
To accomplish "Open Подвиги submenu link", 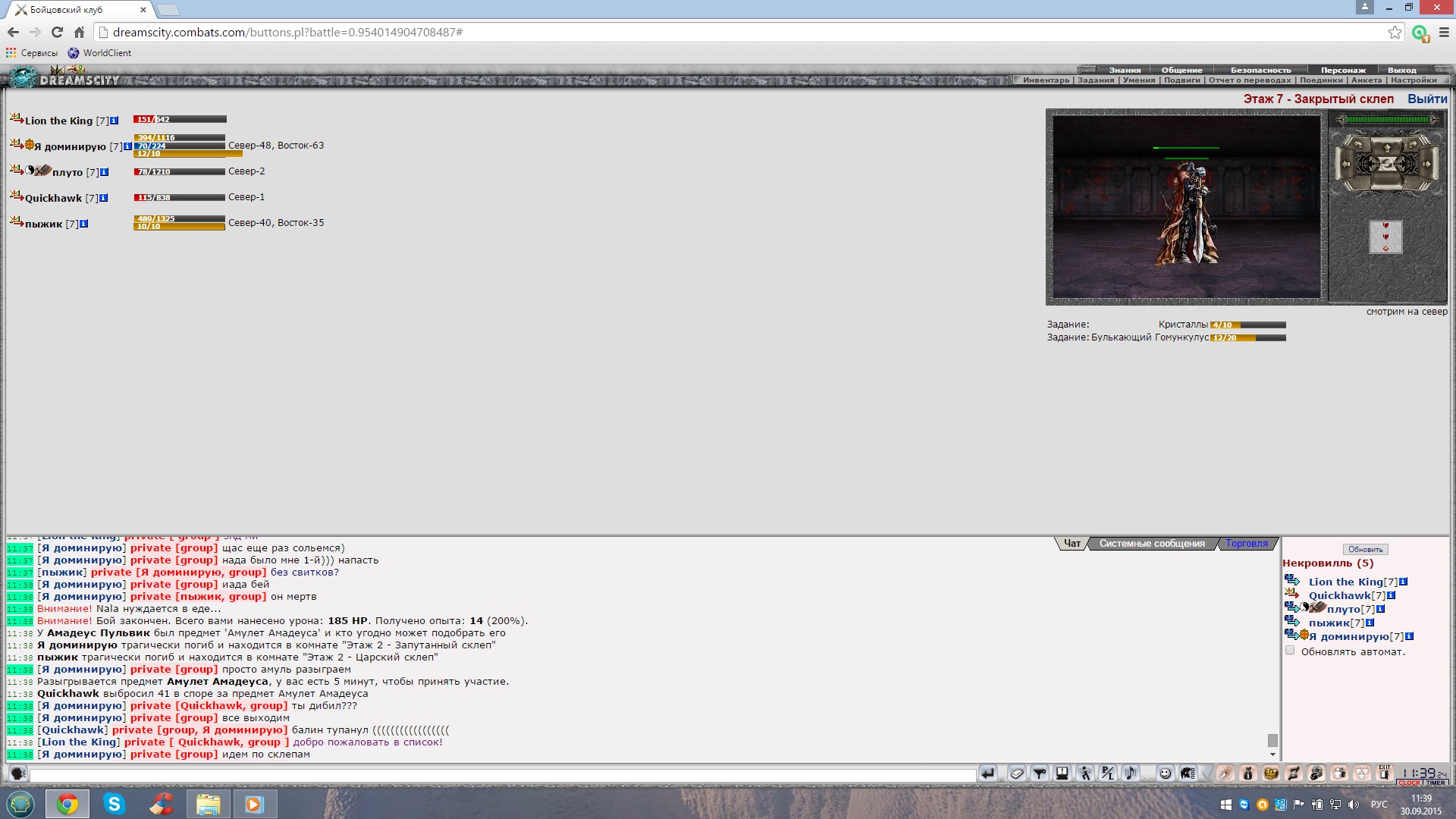I will 1182,80.
